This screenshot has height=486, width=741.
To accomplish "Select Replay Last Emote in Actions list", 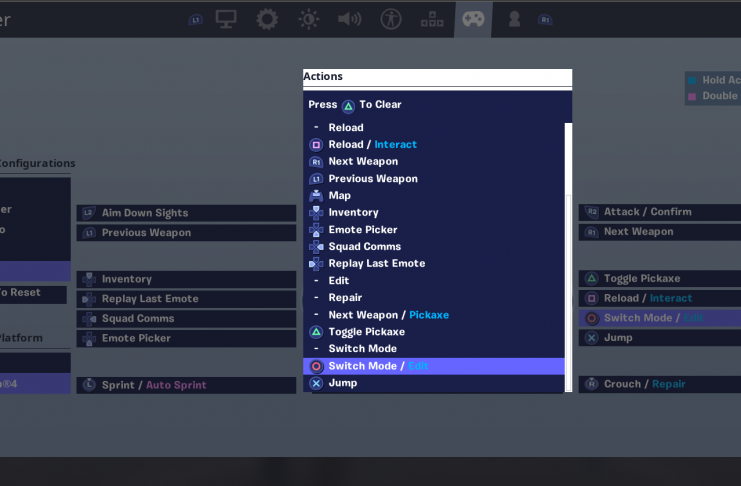I will point(434,264).
